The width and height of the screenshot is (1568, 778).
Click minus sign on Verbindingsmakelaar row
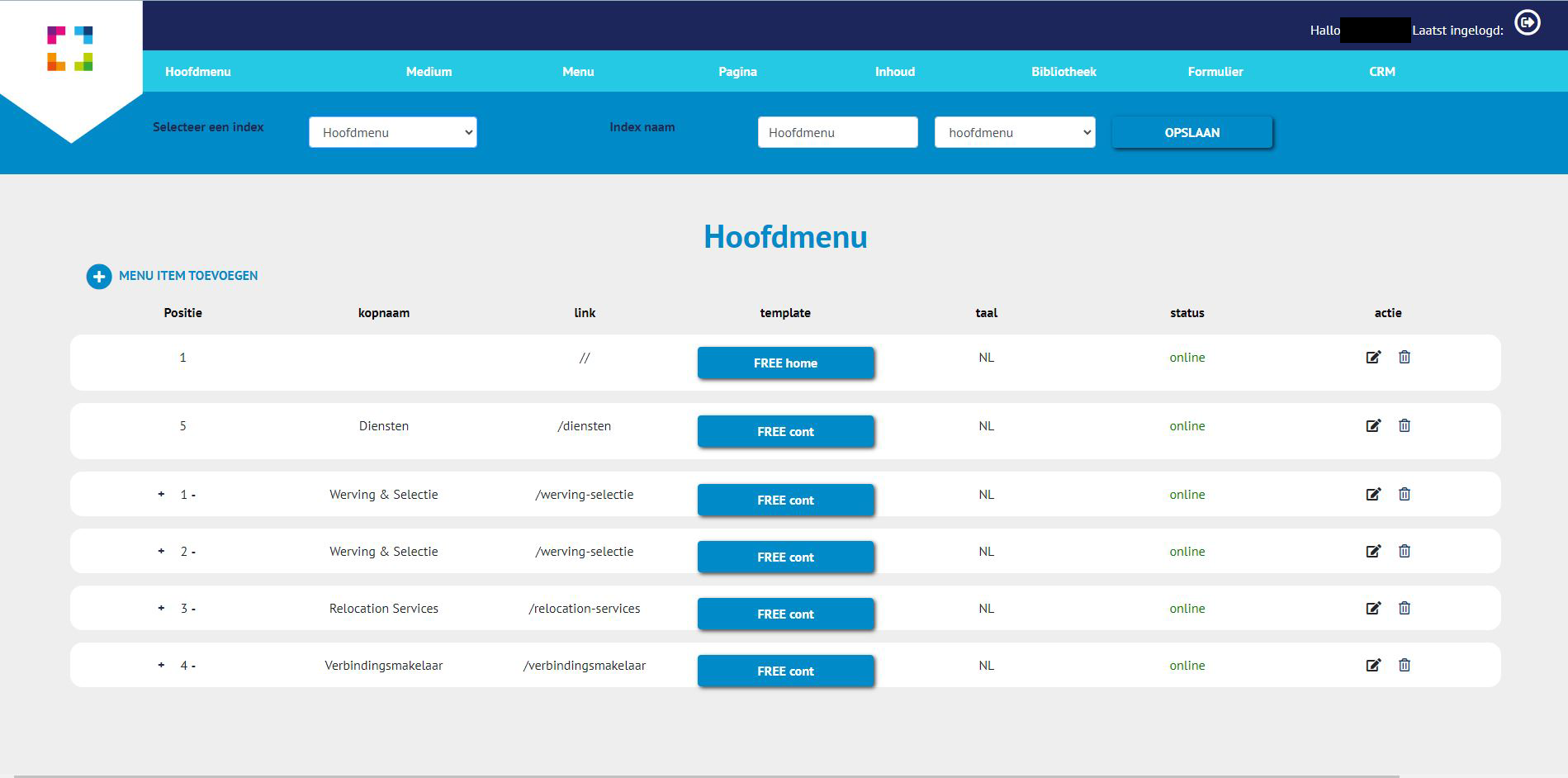pos(193,667)
